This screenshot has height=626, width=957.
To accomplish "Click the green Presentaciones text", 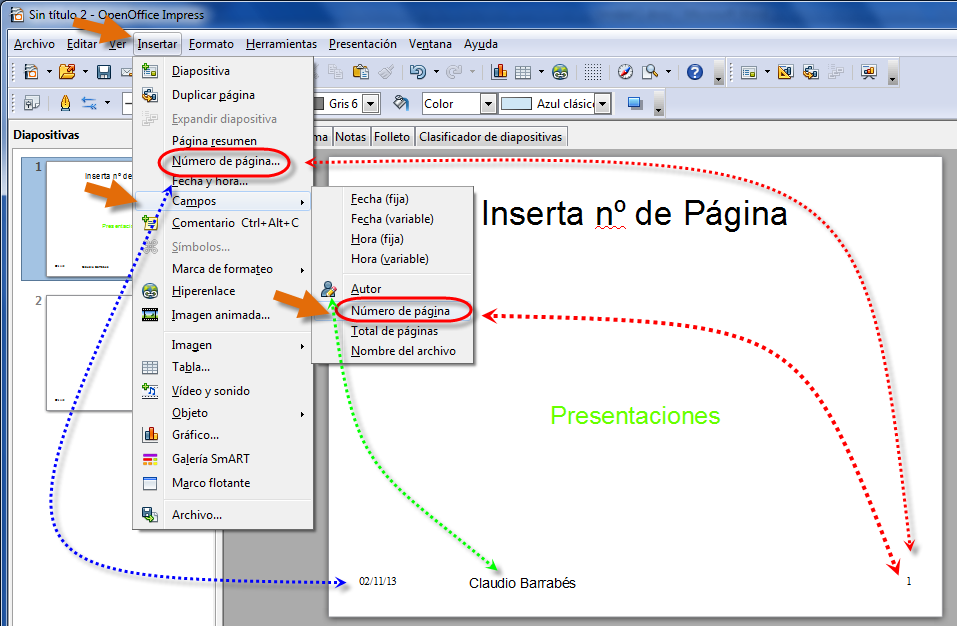I will [635, 416].
